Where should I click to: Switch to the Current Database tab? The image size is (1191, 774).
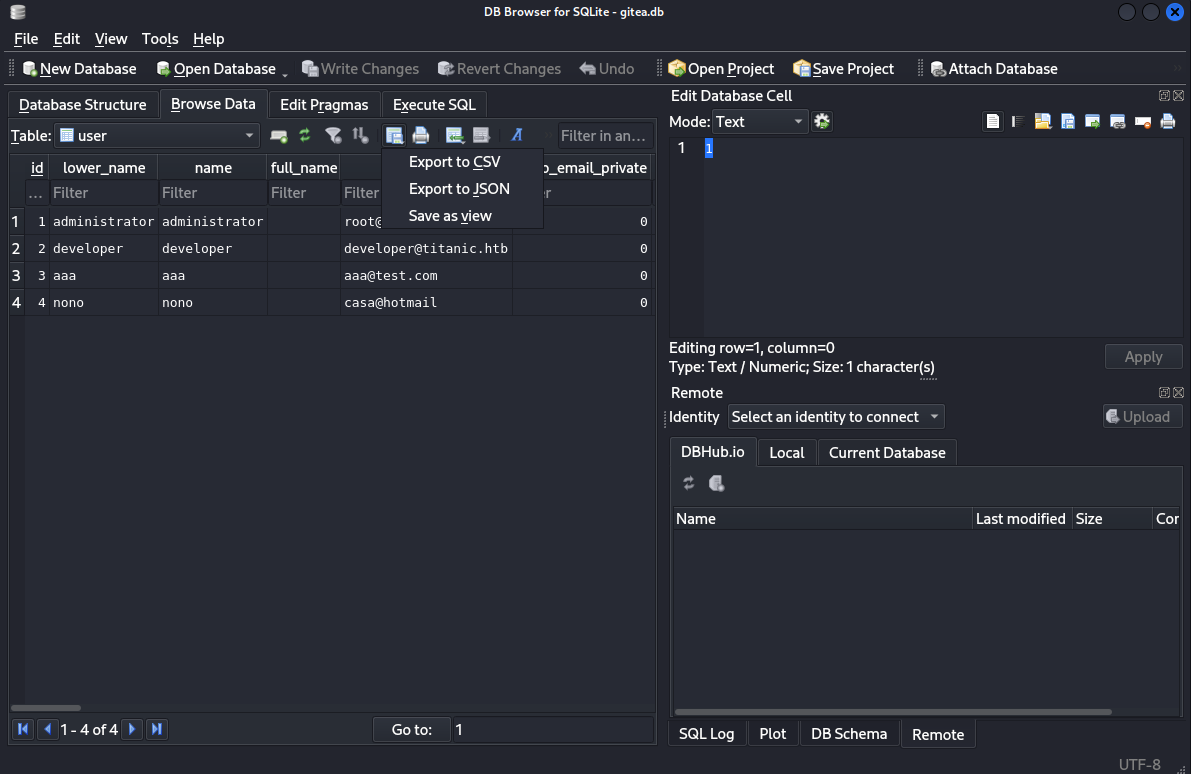(x=887, y=453)
